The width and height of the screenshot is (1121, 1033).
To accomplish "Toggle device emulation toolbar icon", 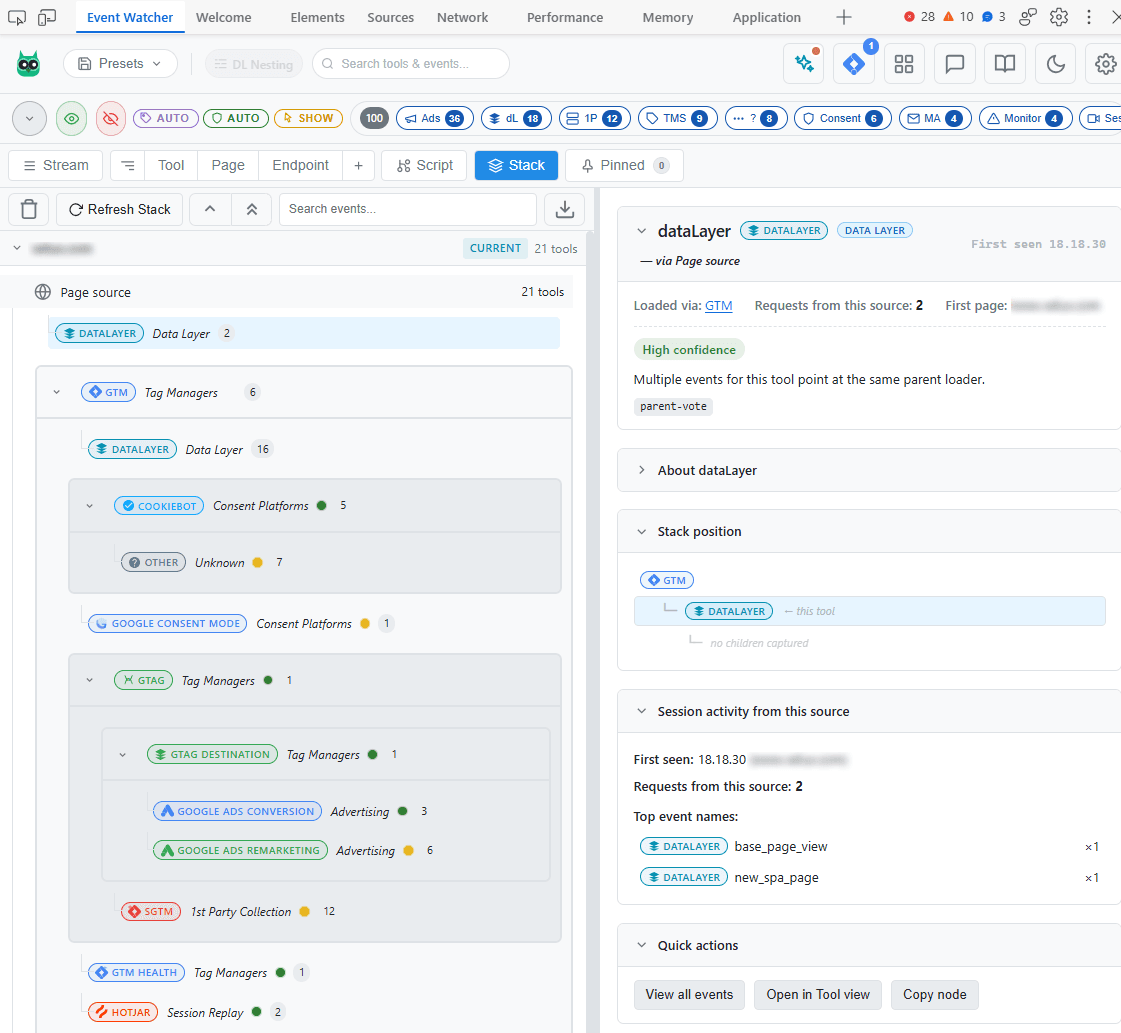I will pyautogui.click(x=47, y=17).
